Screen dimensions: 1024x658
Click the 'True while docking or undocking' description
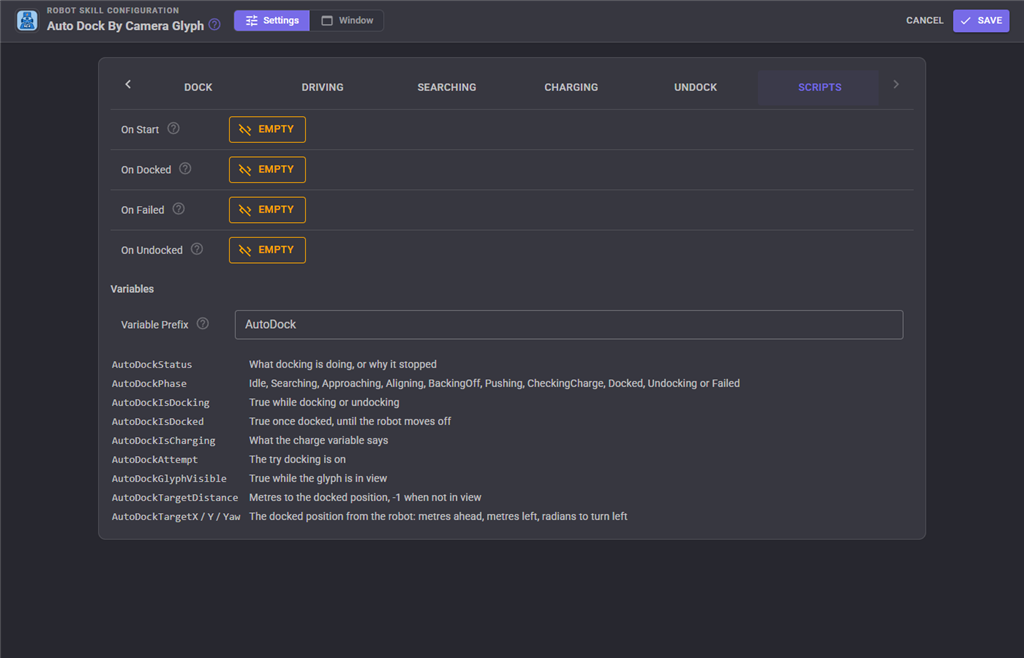pyautogui.click(x=324, y=402)
